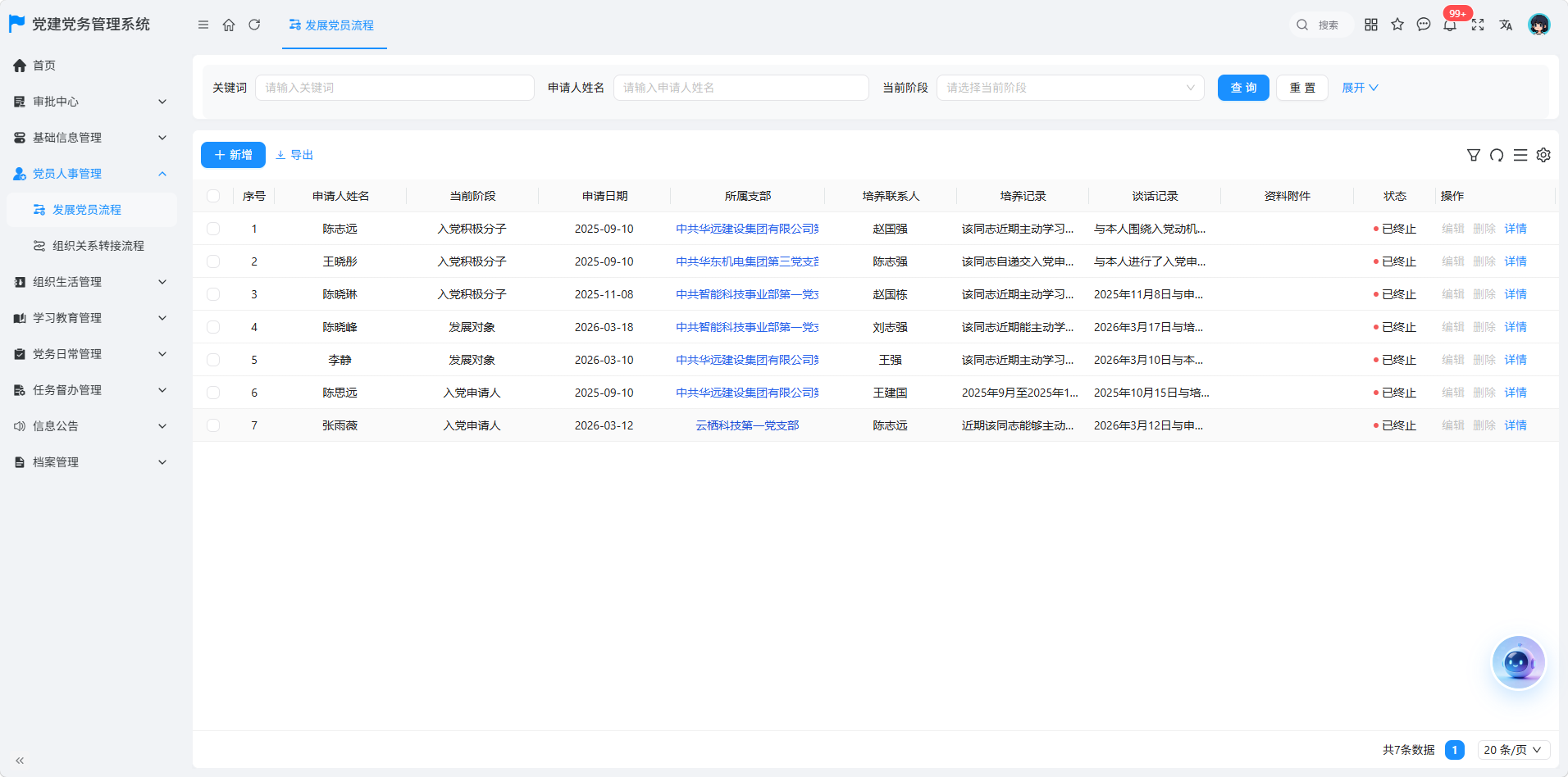Open the messages chat bubble icon

(1424, 25)
